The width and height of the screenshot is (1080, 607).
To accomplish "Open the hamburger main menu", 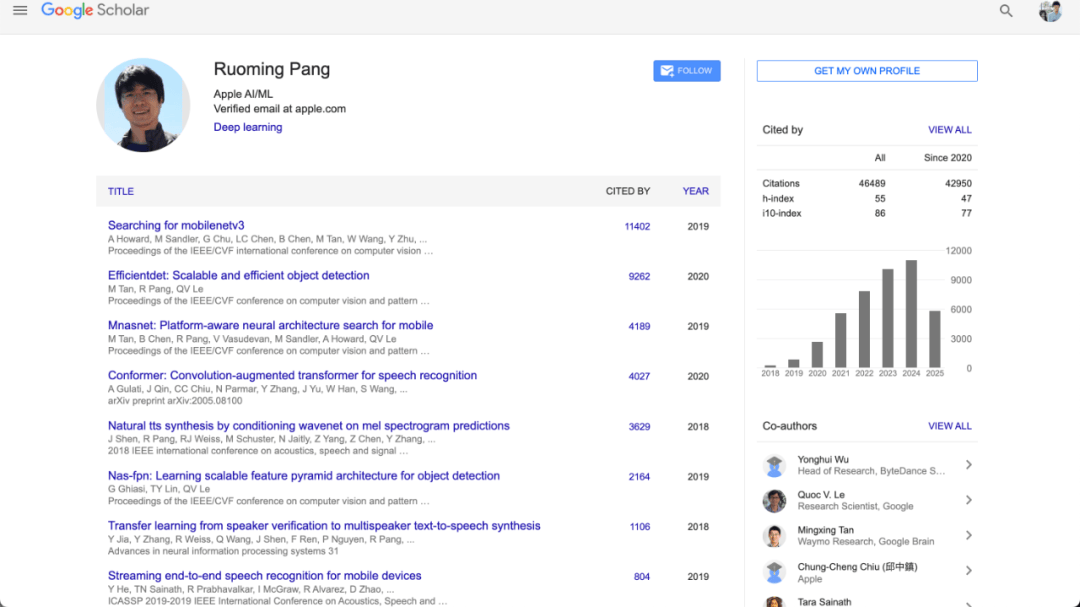I will [20, 11].
